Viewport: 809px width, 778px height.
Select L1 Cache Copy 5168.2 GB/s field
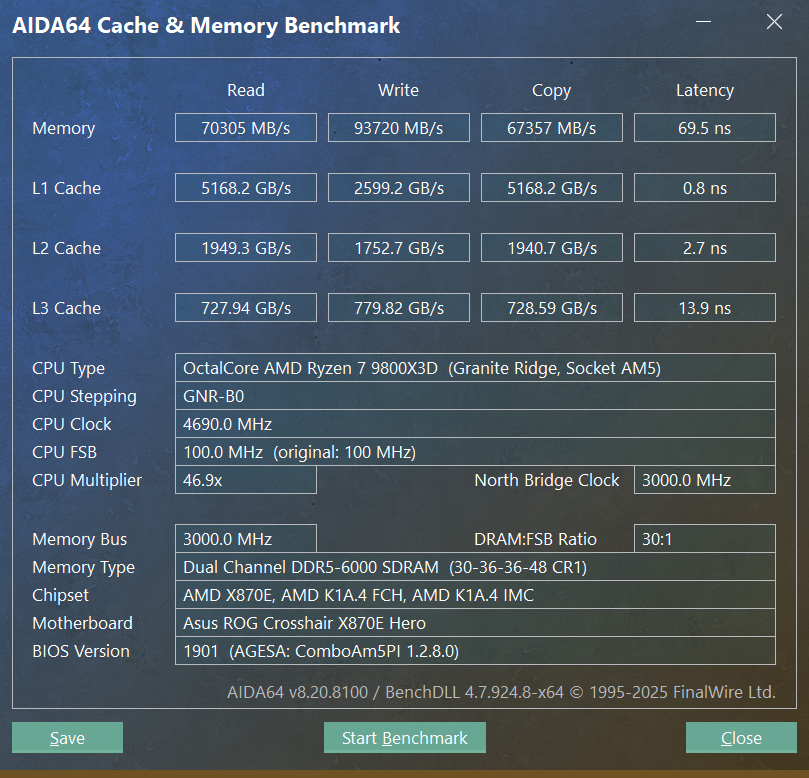point(552,187)
